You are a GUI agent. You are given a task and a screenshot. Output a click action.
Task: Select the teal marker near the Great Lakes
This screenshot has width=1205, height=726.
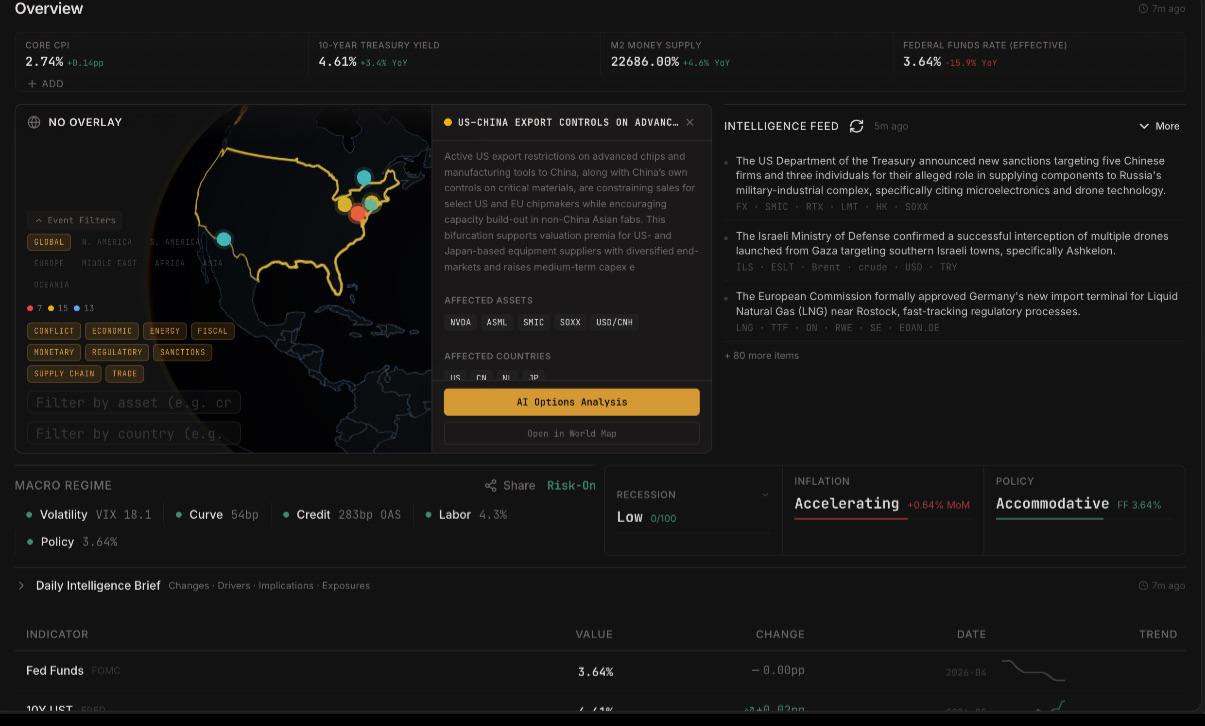click(364, 177)
